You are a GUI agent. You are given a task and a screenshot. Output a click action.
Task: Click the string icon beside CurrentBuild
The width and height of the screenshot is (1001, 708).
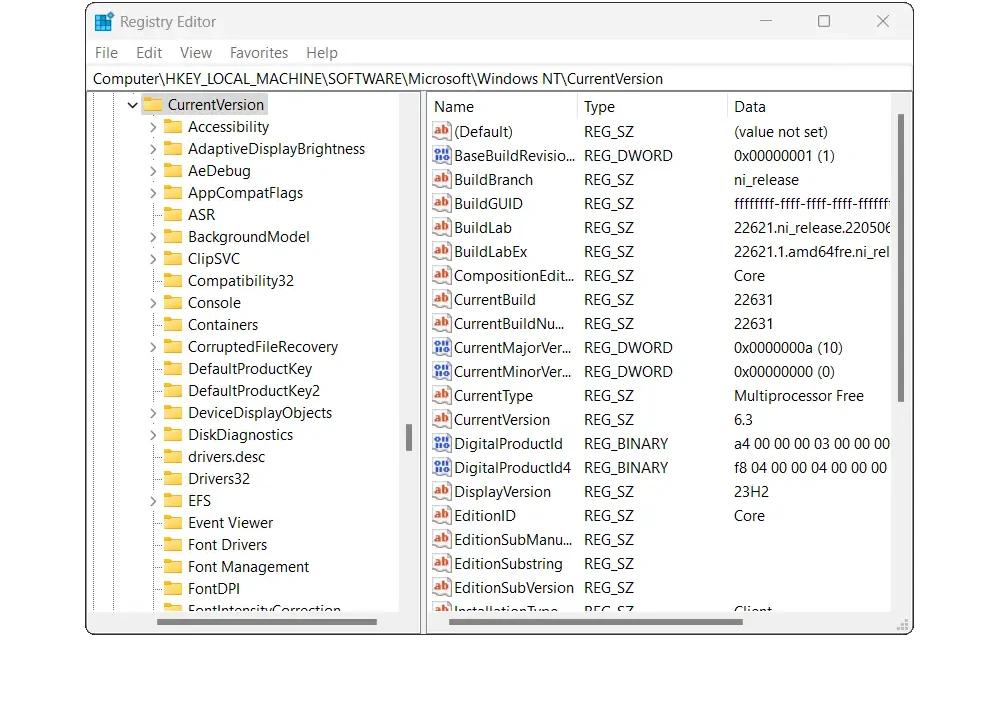point(441,299)
